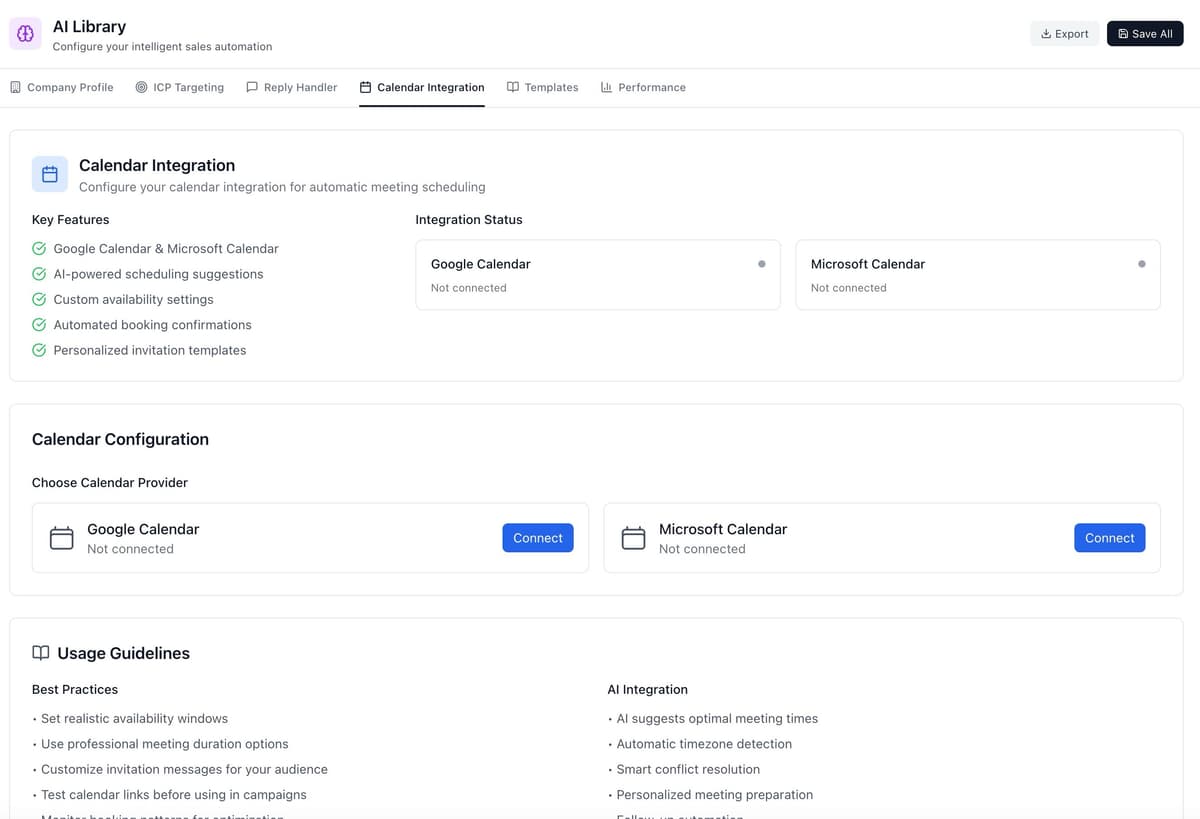
Task: Click checkmark next to Personalized invitation templates
Action: click(39, 350)
